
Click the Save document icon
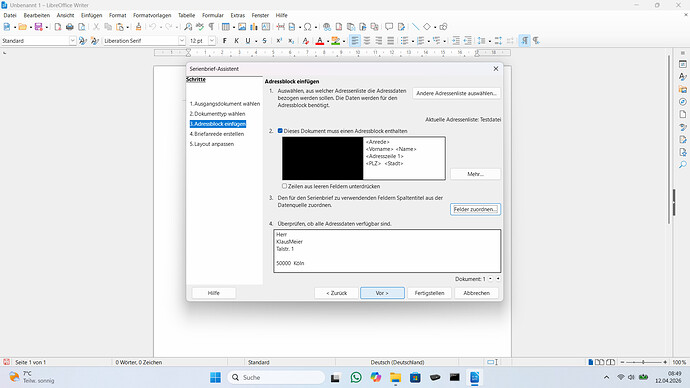coord(39,27)
